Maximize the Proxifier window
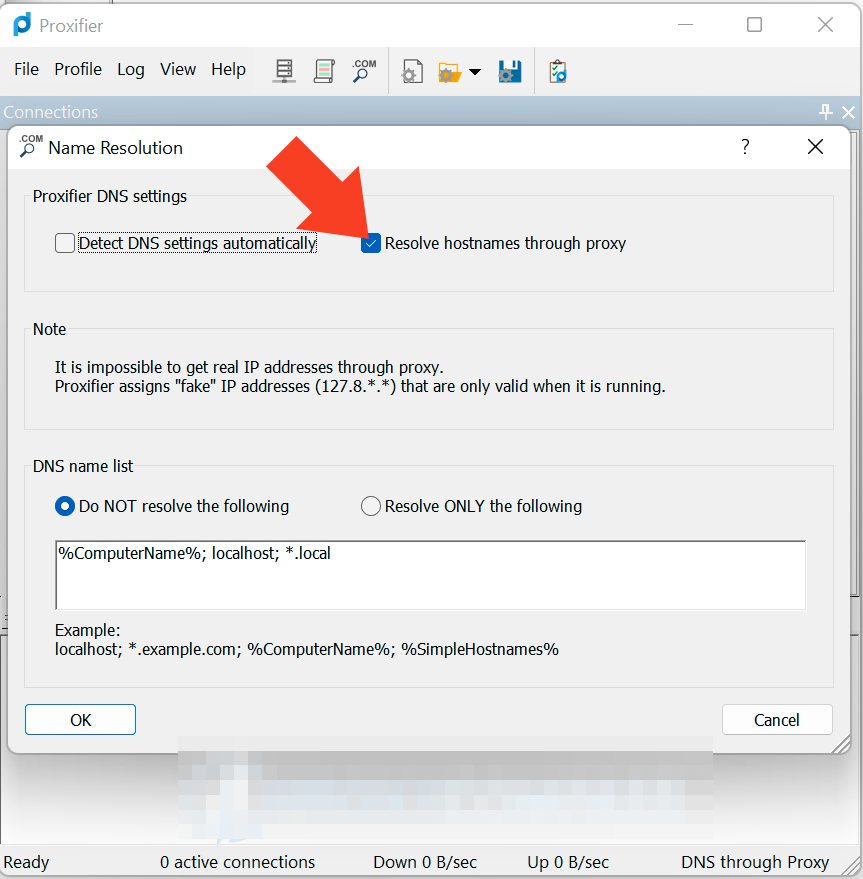The height and width of the screenshot is (879, 863). tap(754, 25)
